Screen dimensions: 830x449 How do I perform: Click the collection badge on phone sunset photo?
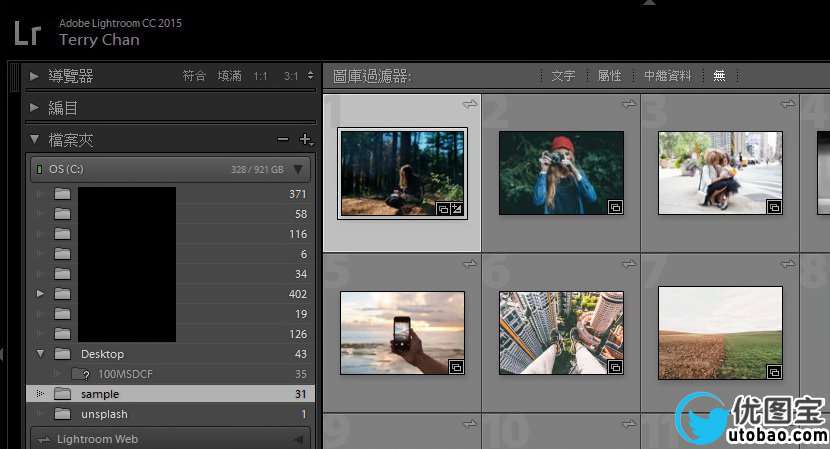[x=456, y=367]
